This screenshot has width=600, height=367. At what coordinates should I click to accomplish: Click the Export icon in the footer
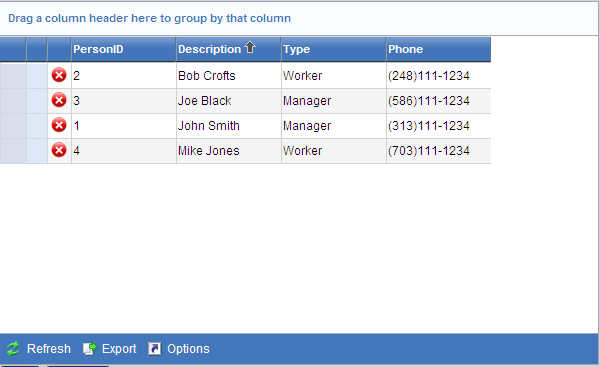pos(90,349)
